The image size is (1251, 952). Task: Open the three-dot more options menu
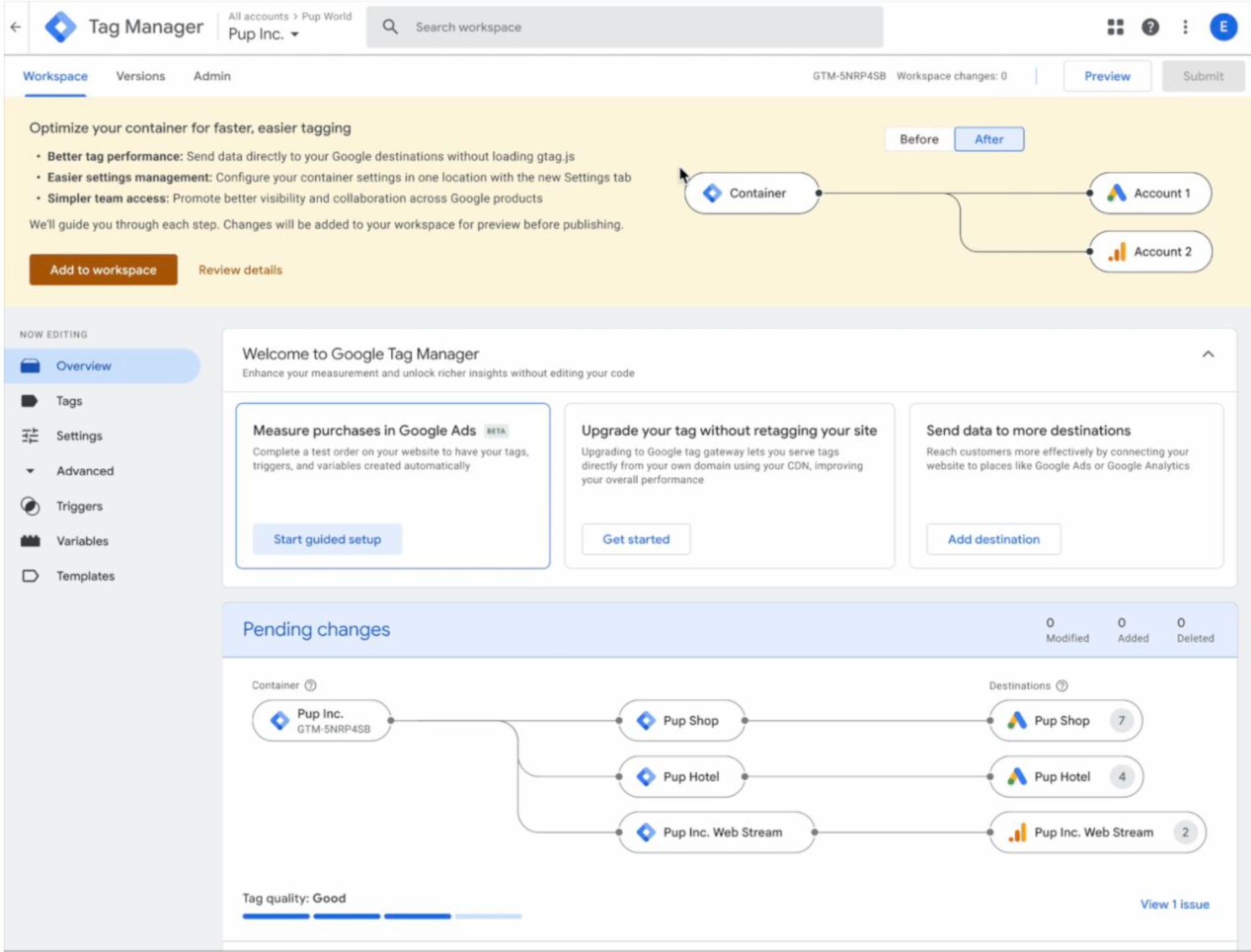click(x=1185, y=27)
